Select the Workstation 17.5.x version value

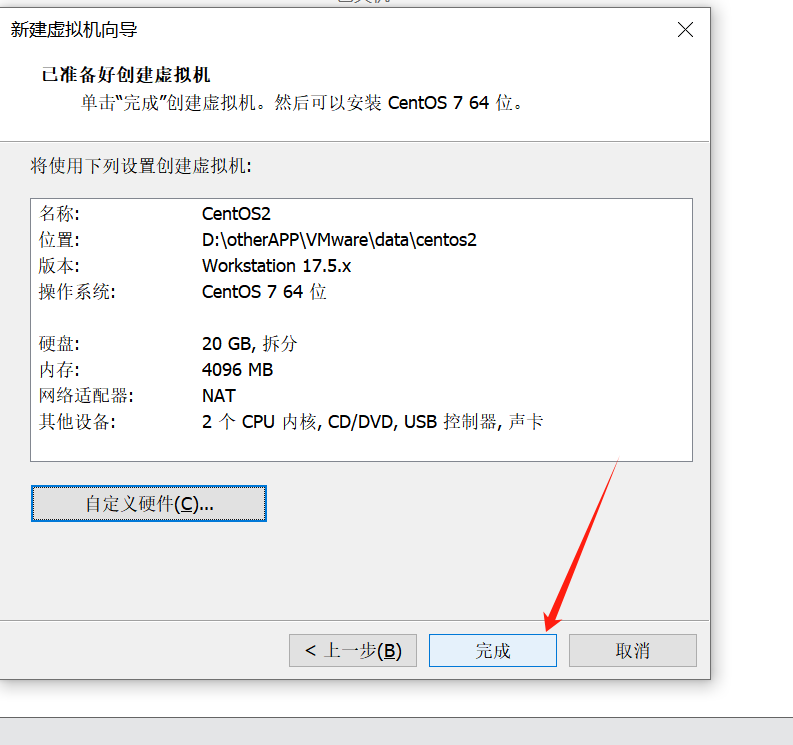(x=276, y=265)
